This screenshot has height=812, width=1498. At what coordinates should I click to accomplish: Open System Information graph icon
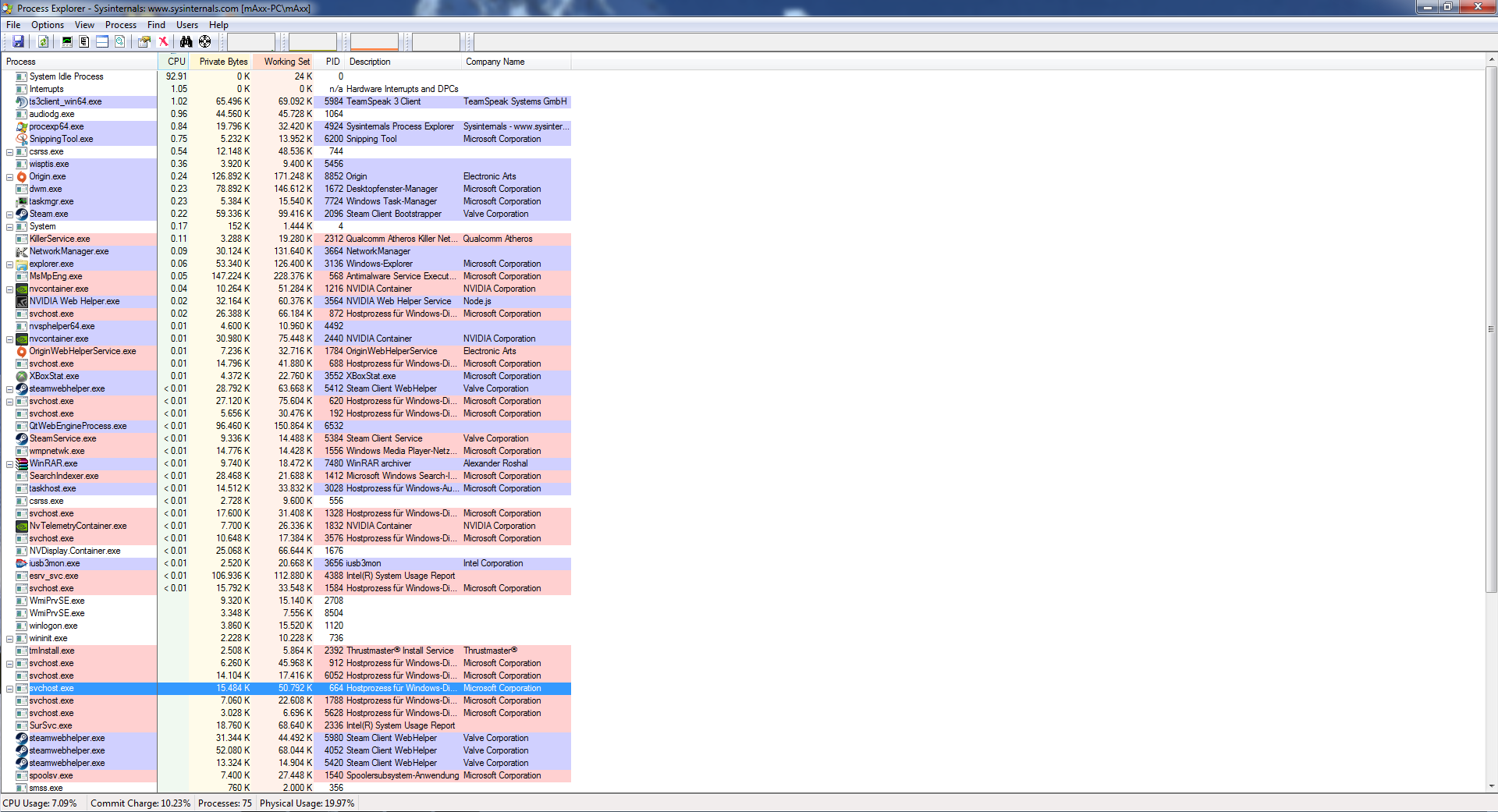(x=67, y=41)
